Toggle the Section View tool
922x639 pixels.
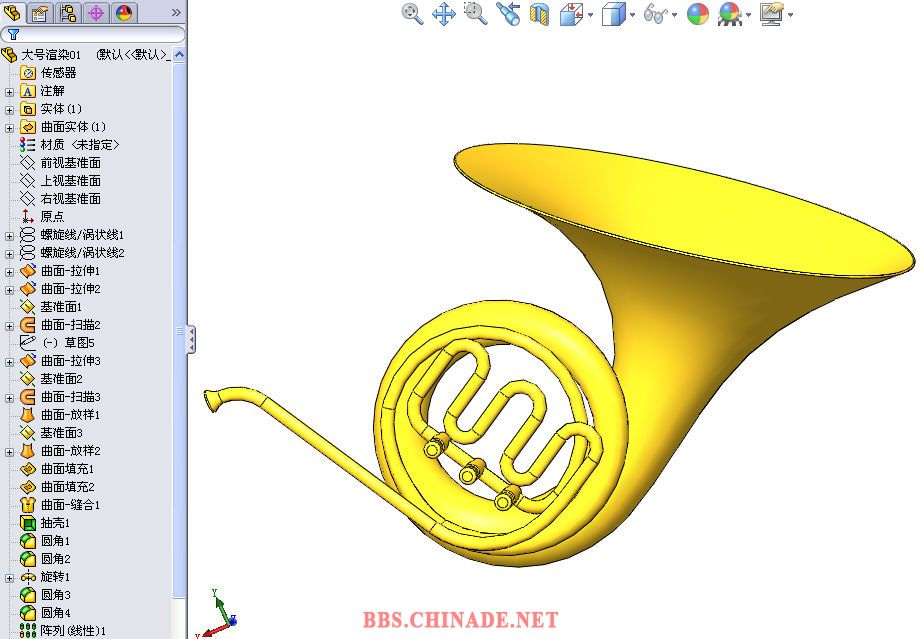pyautogui.click(x=539, y=14)
